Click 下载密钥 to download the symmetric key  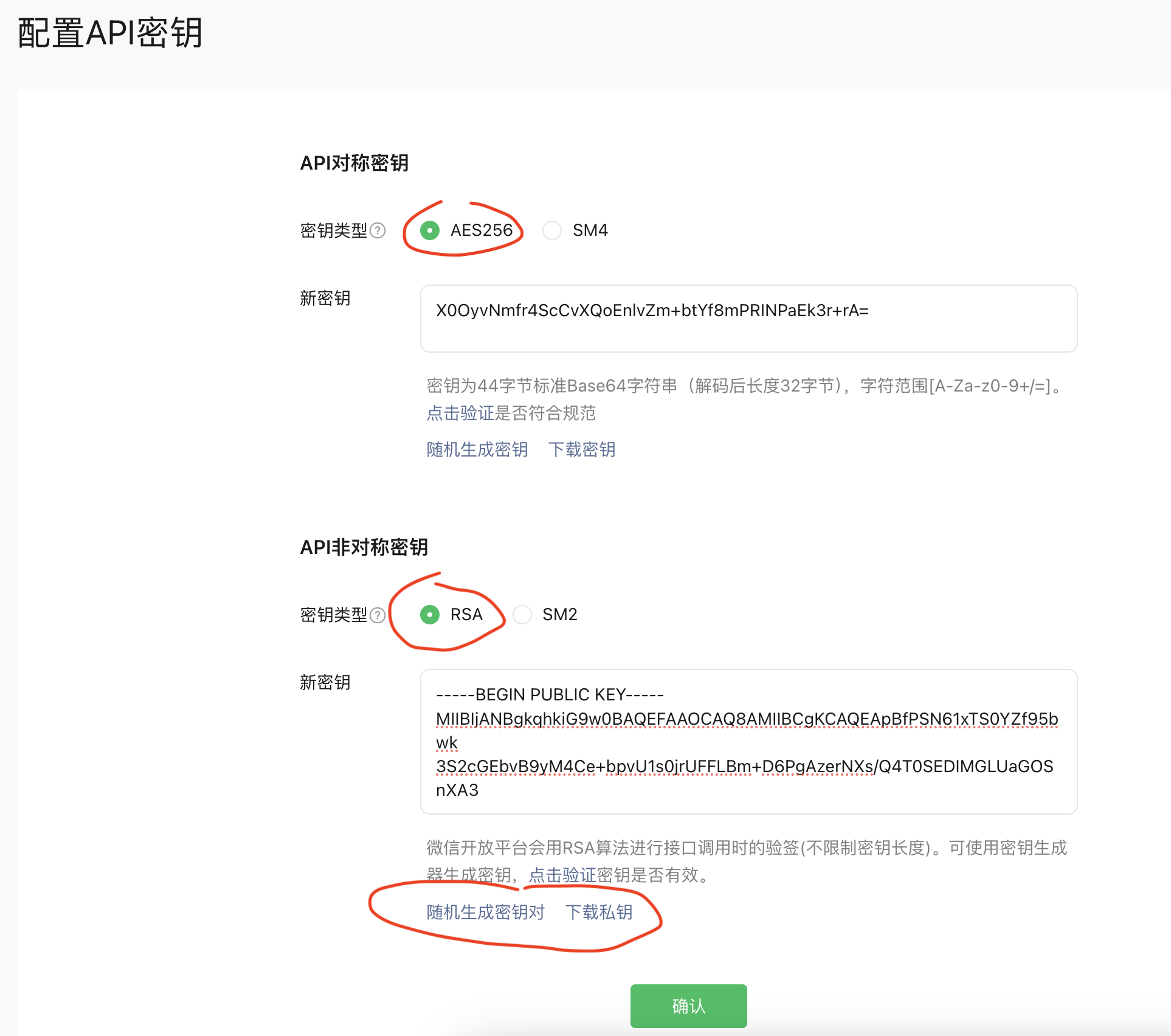point(581,449)
